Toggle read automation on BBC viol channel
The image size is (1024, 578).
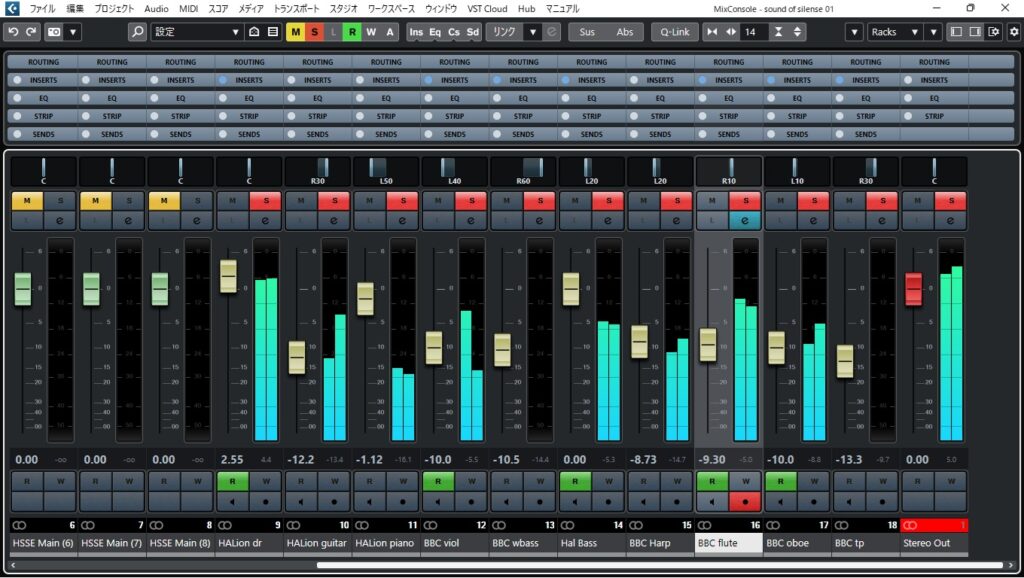pos(437,481)
